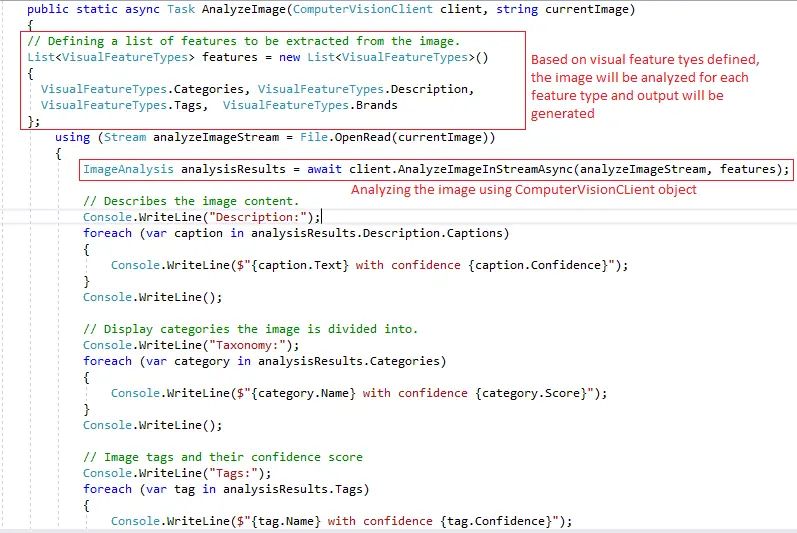
Task: Click File.OpenRead method call
Action: tap(347, 137)
